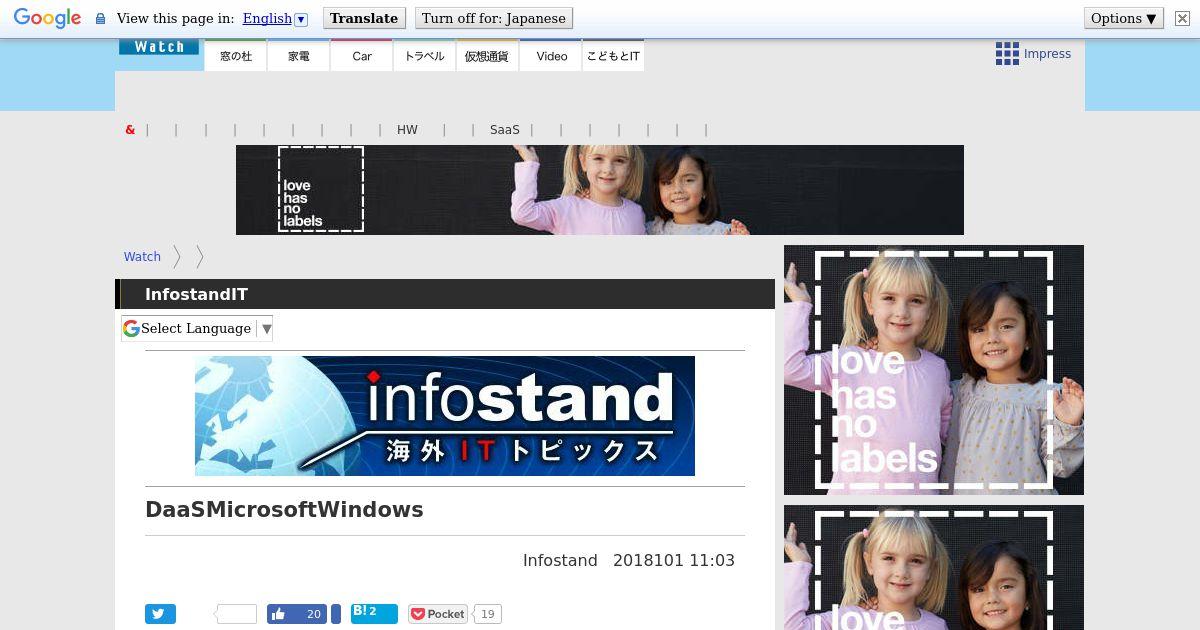Click the Hatena bookmark B! button
Screen dimensions: 1200x630
pyautogui.click(x=374, y=613)
